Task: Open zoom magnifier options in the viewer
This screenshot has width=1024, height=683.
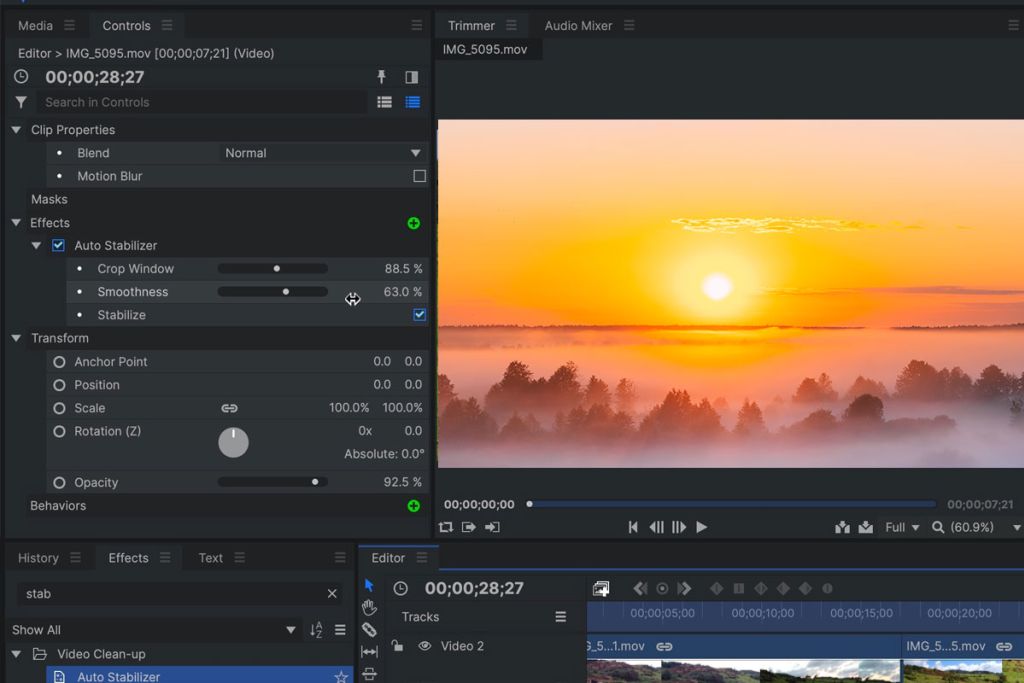Action: [936, 527]
